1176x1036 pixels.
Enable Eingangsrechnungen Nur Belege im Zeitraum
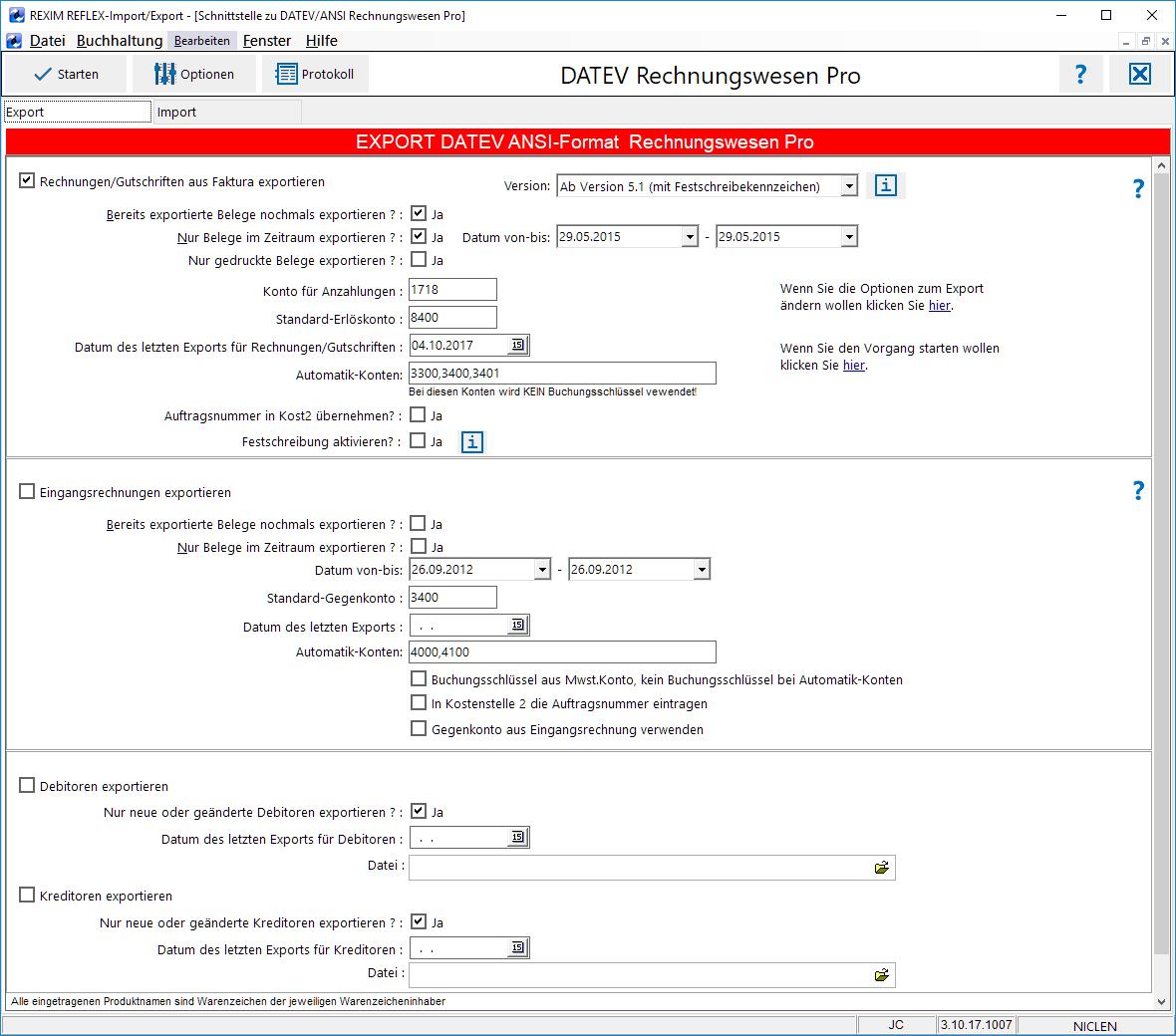pos(418,546)
